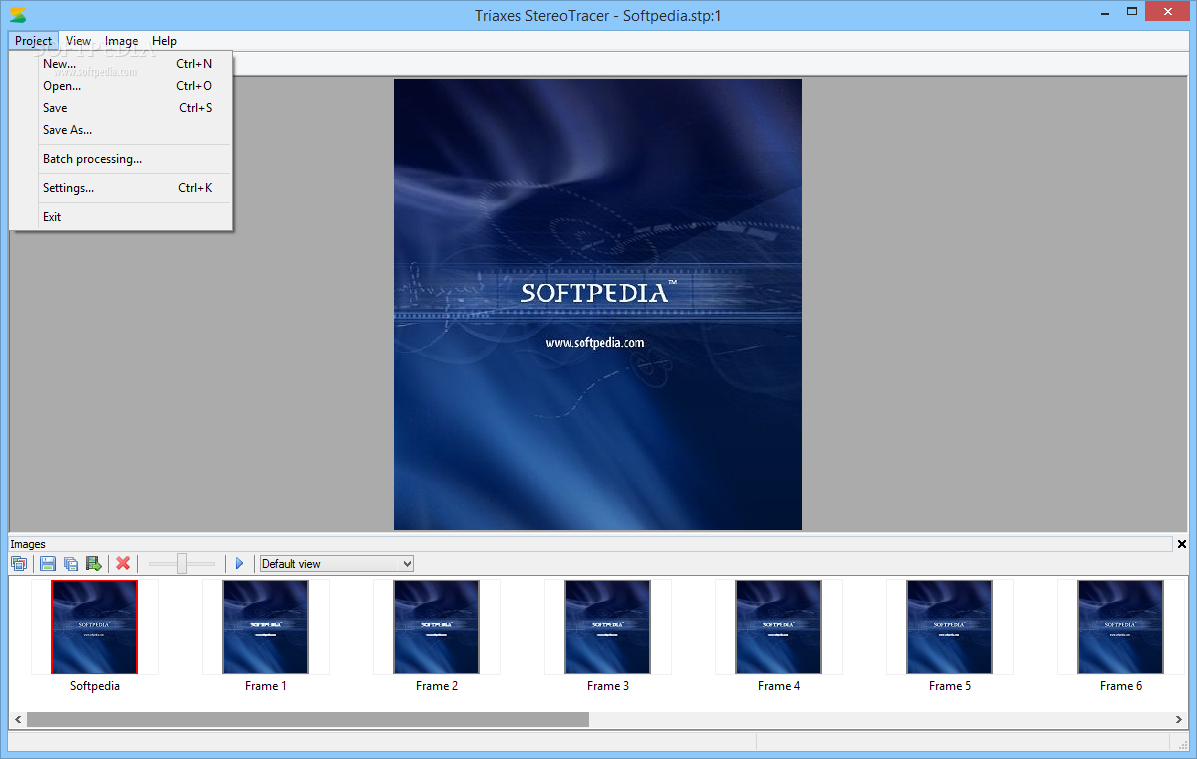Open the View menu

click(x=78, y=40)
